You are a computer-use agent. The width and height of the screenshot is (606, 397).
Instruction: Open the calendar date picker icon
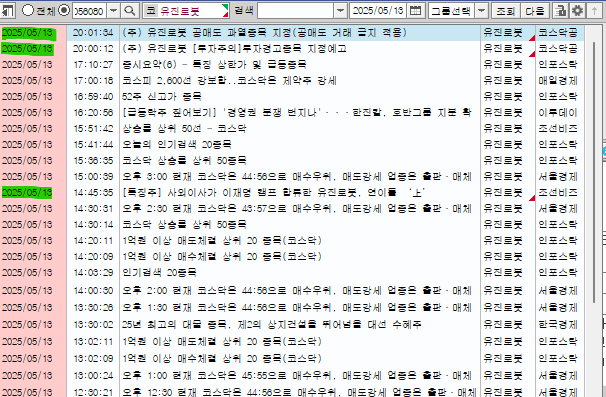click(415, 11)
